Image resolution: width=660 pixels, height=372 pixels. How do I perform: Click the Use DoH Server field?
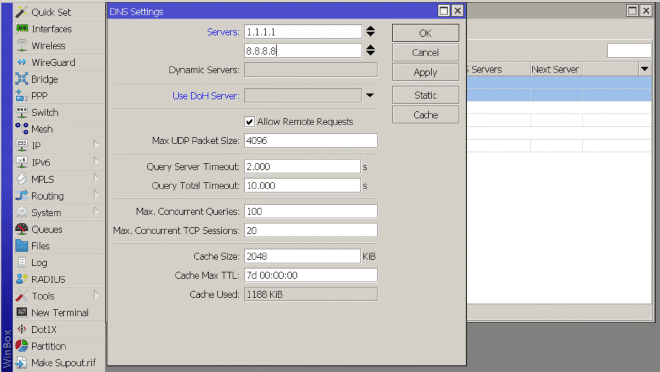coord(303,96)
